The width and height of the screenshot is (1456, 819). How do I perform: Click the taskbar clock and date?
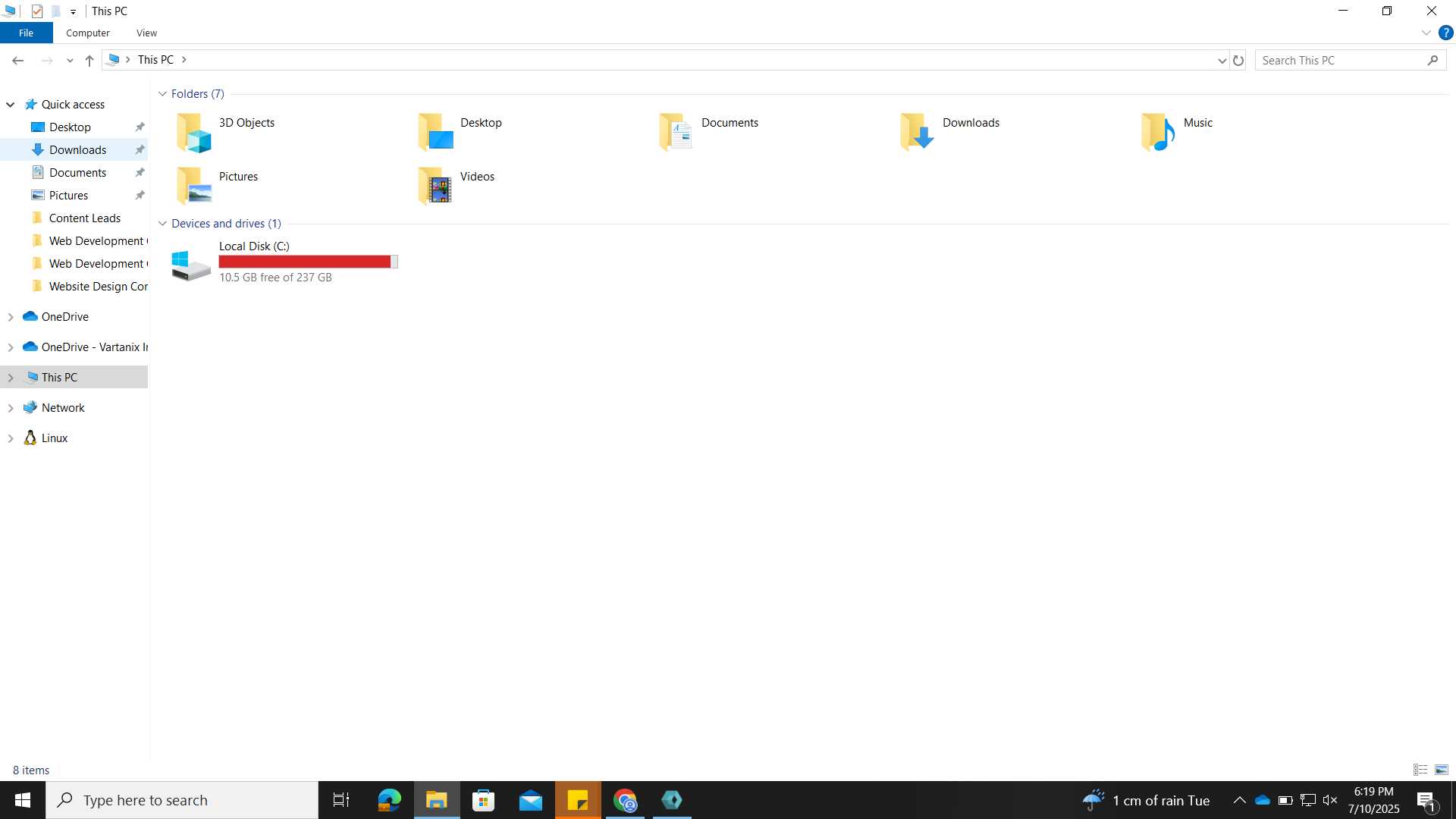pos(1373,800)
